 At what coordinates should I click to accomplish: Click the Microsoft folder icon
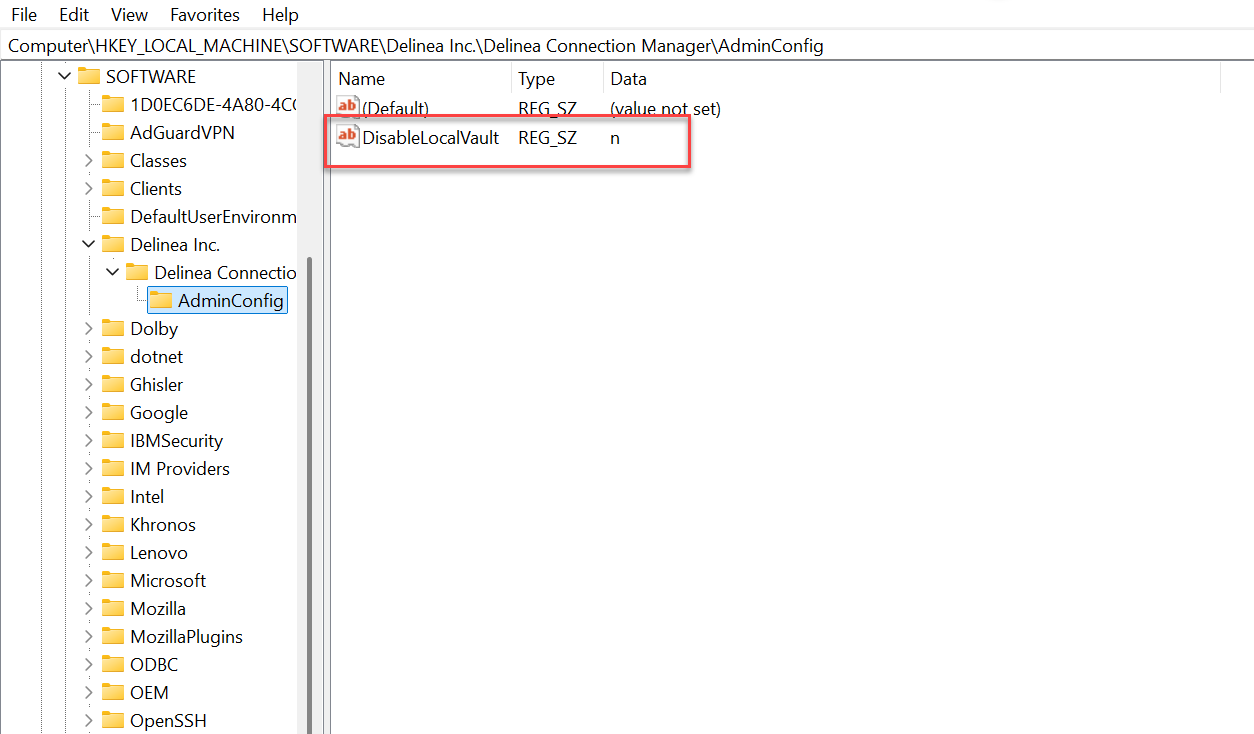113,580
